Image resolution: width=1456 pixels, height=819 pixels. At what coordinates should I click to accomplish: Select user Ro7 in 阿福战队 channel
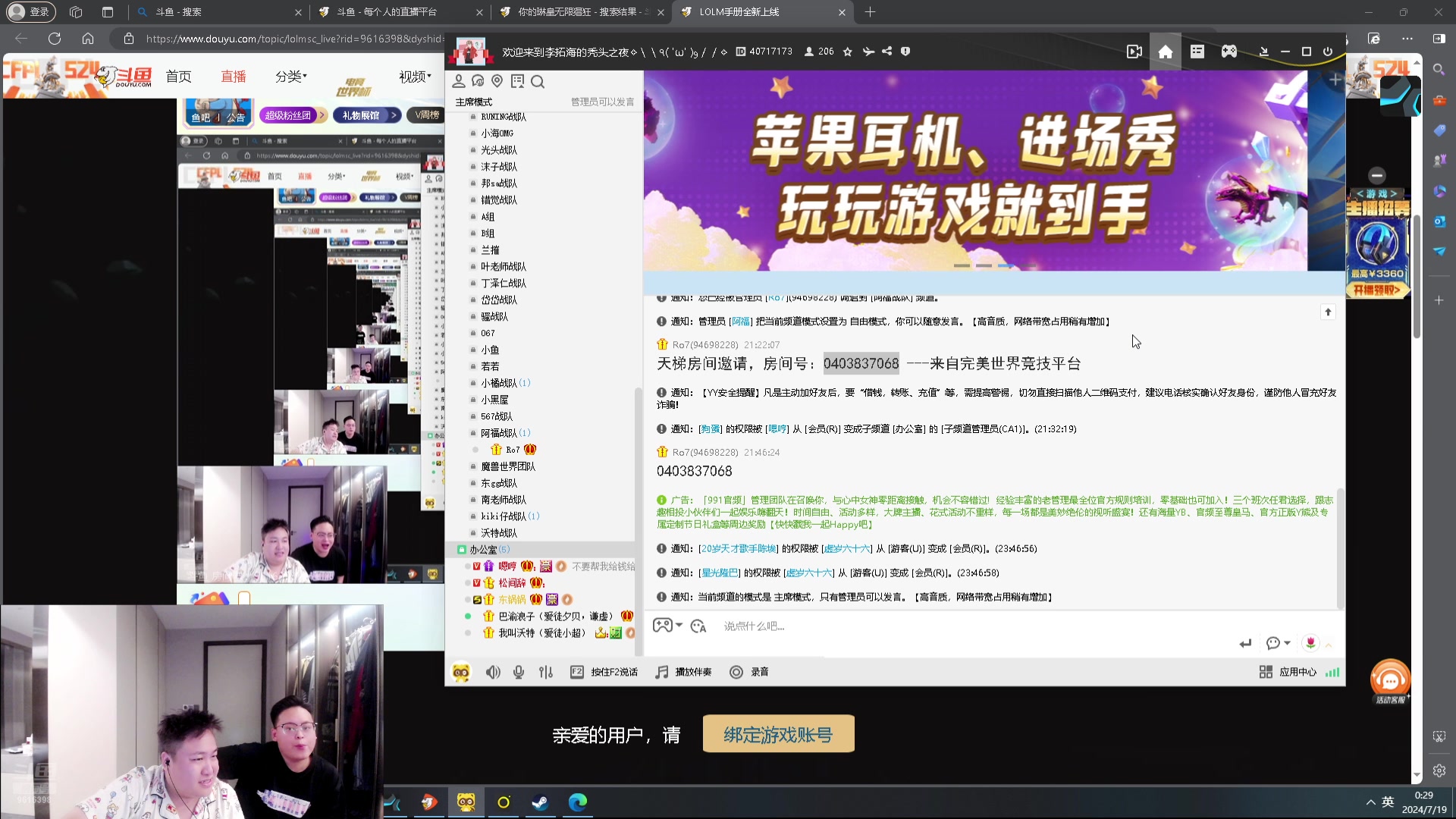coord(513,450)
